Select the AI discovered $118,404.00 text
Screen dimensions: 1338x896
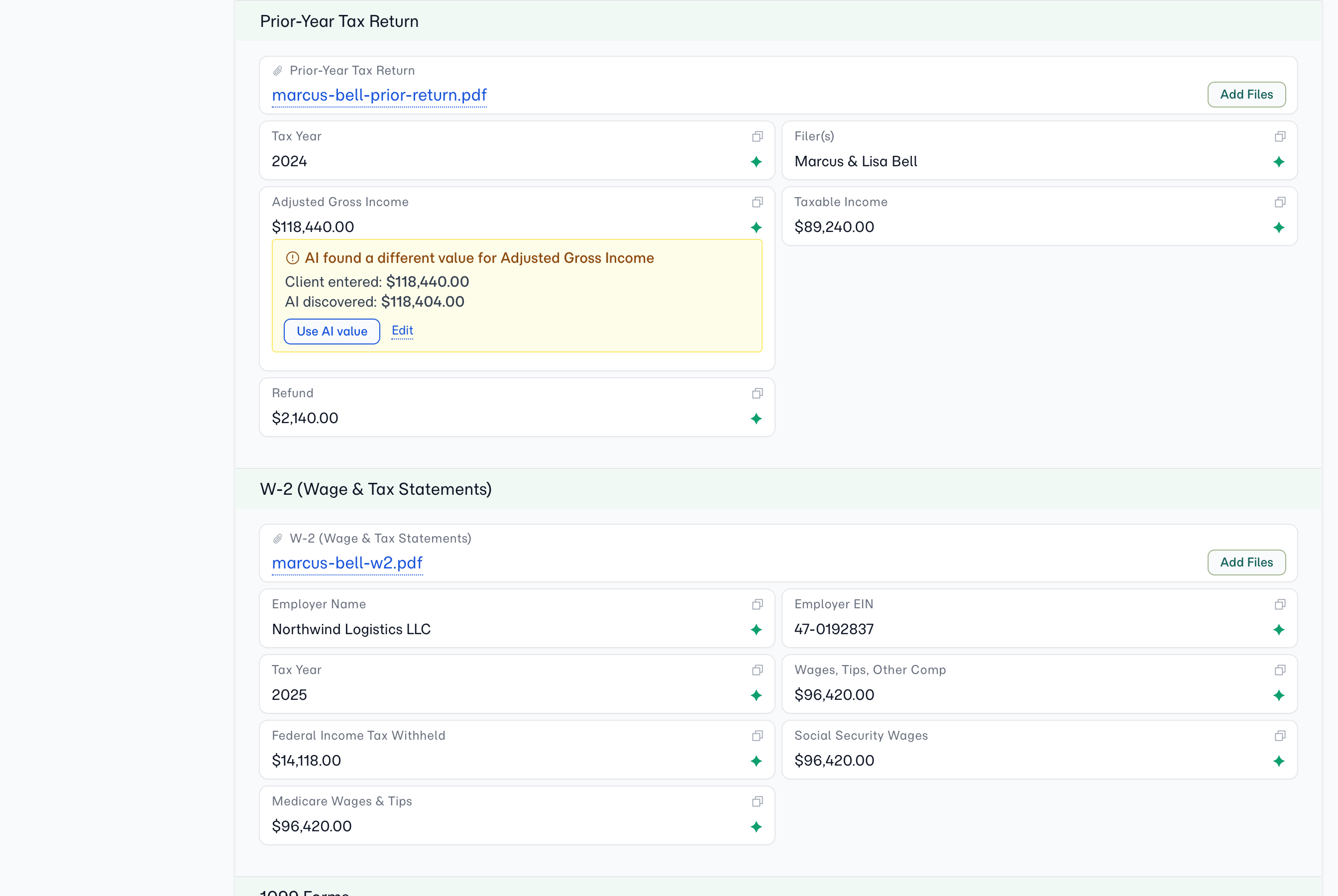pyautogui.click(x=375, y=302)
